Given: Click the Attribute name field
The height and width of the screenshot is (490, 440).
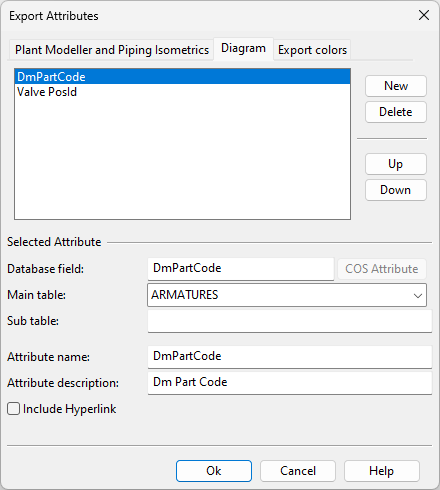Looking at the screenshot, I should (x=290, y=357).
